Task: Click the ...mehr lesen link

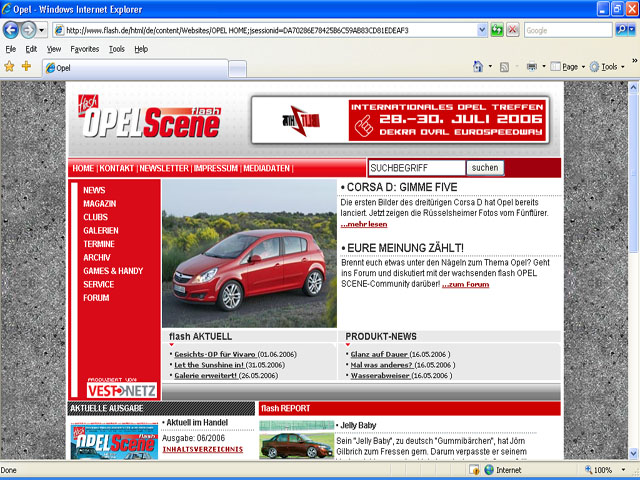Action: tap(364, 224)
